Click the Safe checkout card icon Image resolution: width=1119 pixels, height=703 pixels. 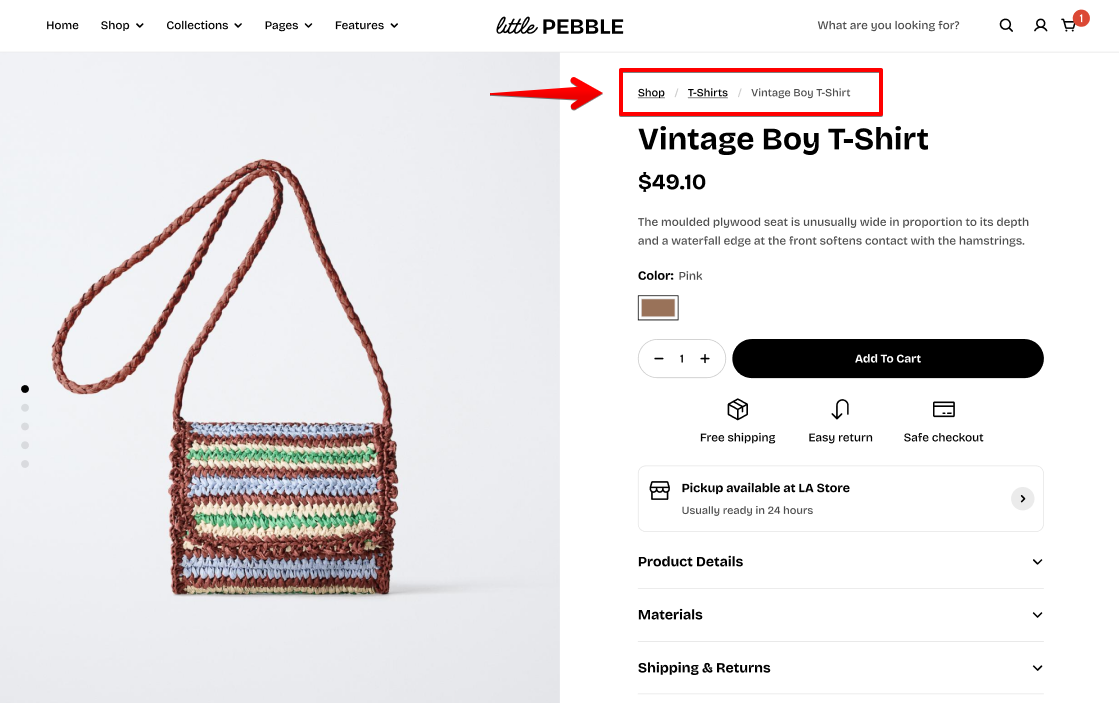point(943,409)
